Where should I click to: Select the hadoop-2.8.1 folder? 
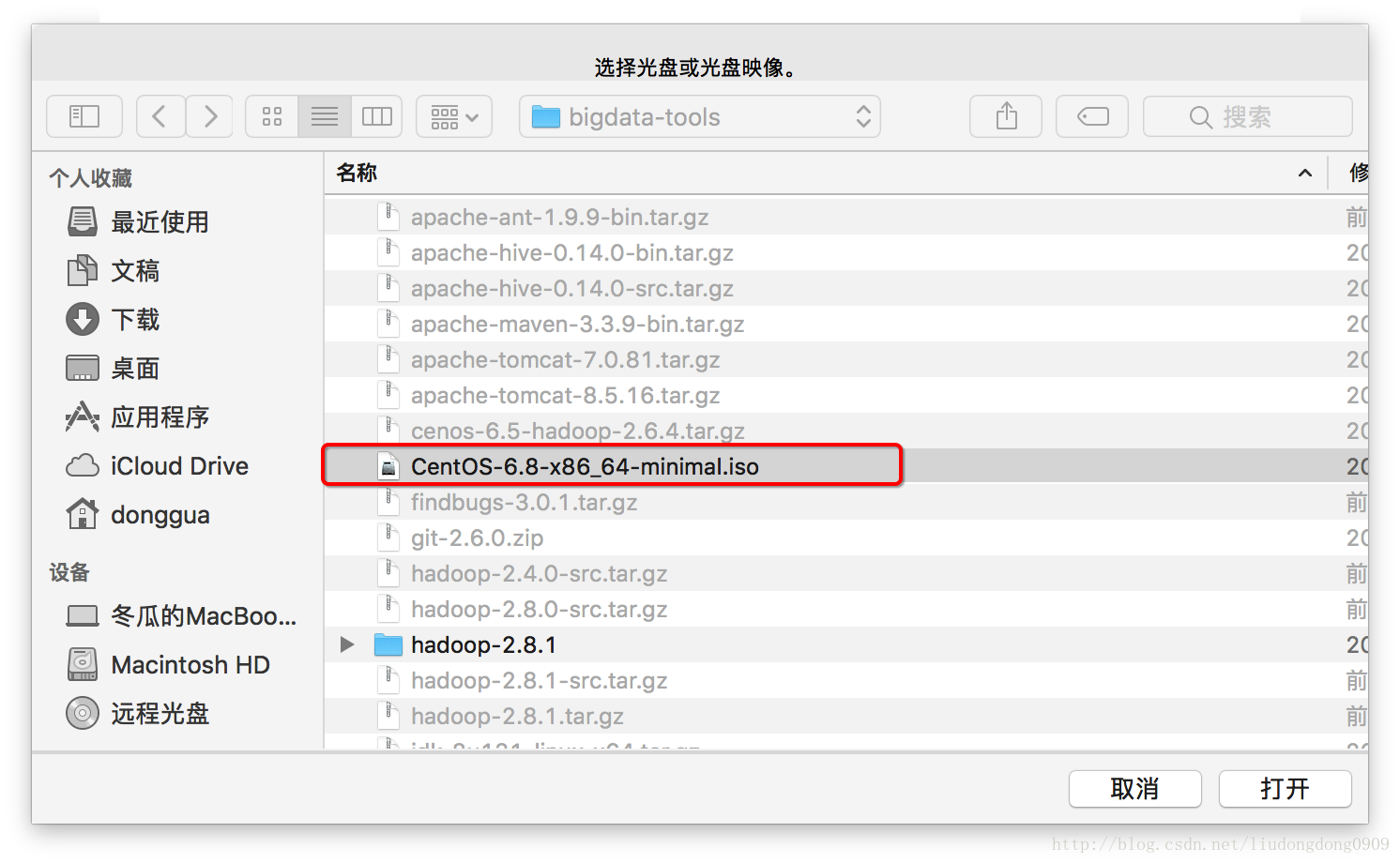coord(846,644)
